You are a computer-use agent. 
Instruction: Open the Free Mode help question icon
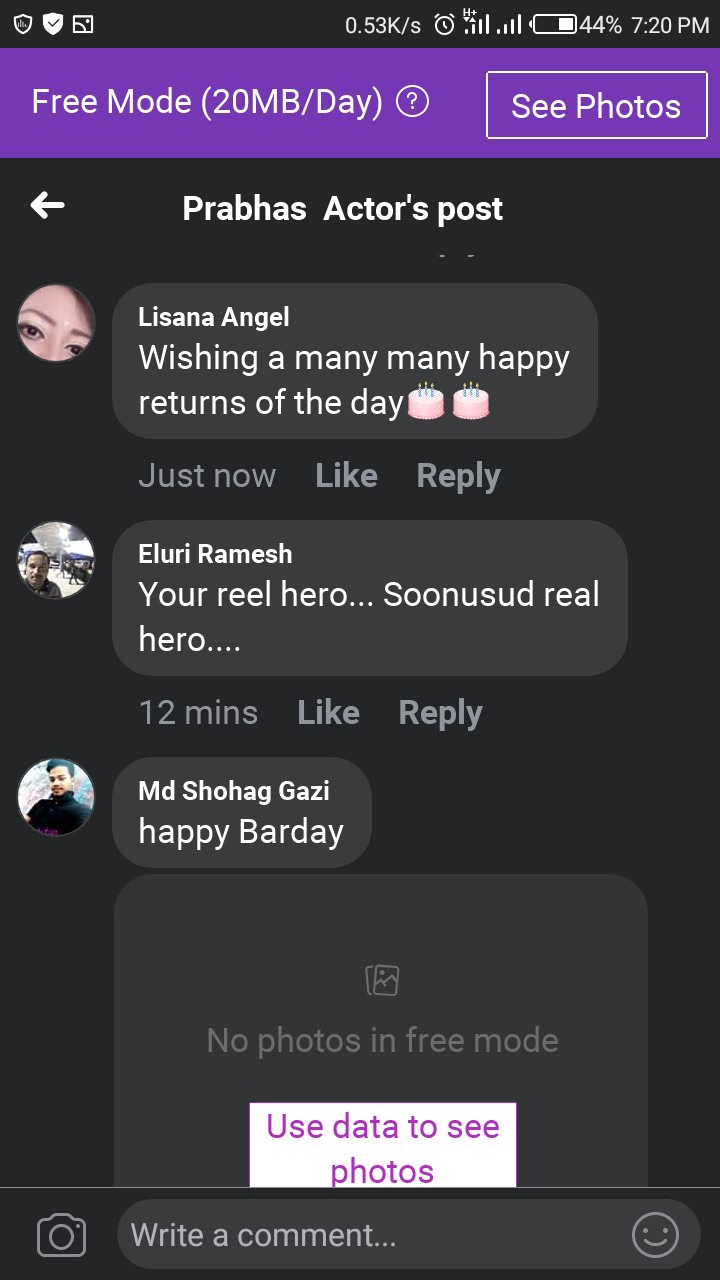pos(413,102)
